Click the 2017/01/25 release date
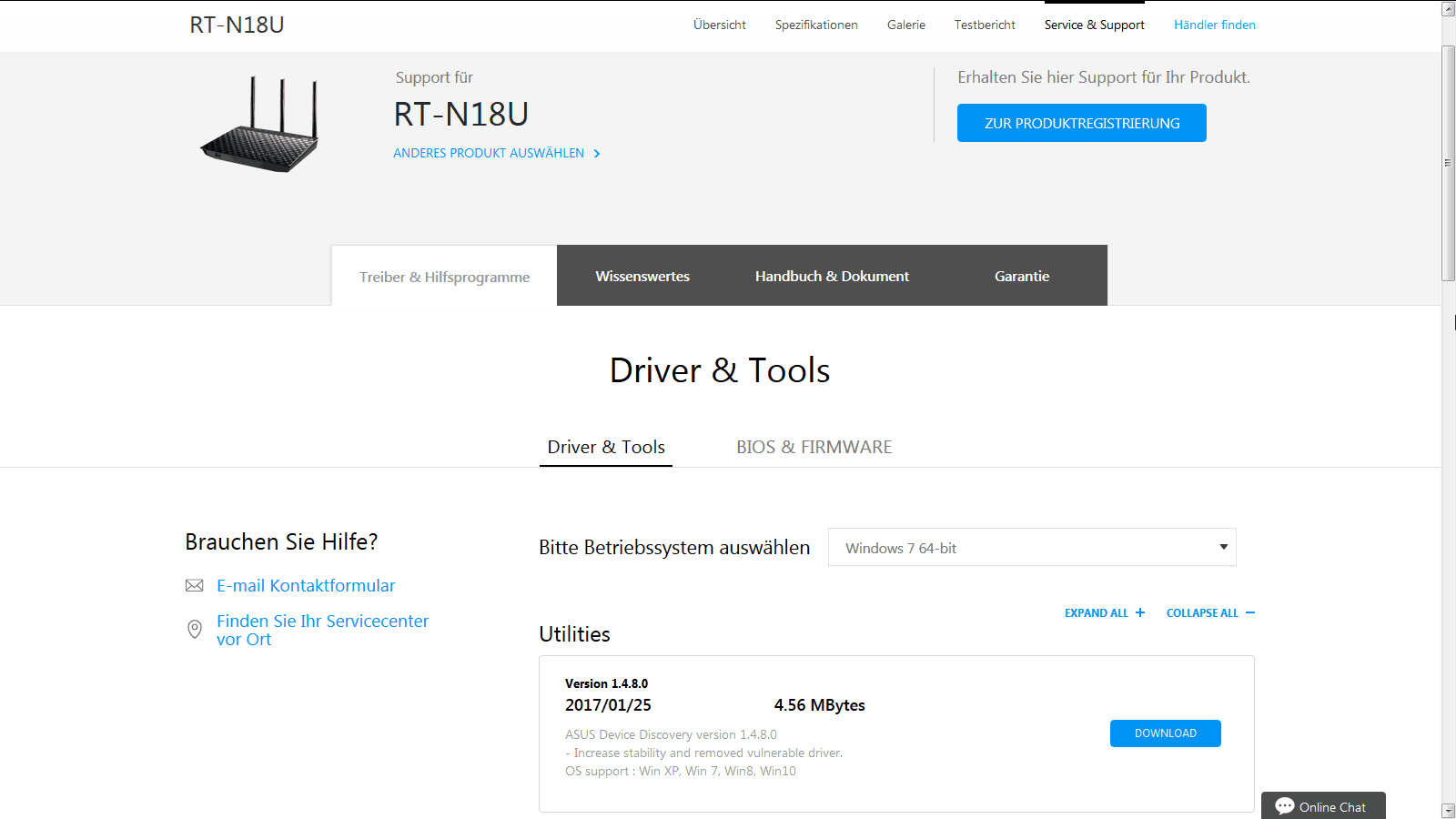Viewport: 1456px width, 819px height. coord(608,705)
